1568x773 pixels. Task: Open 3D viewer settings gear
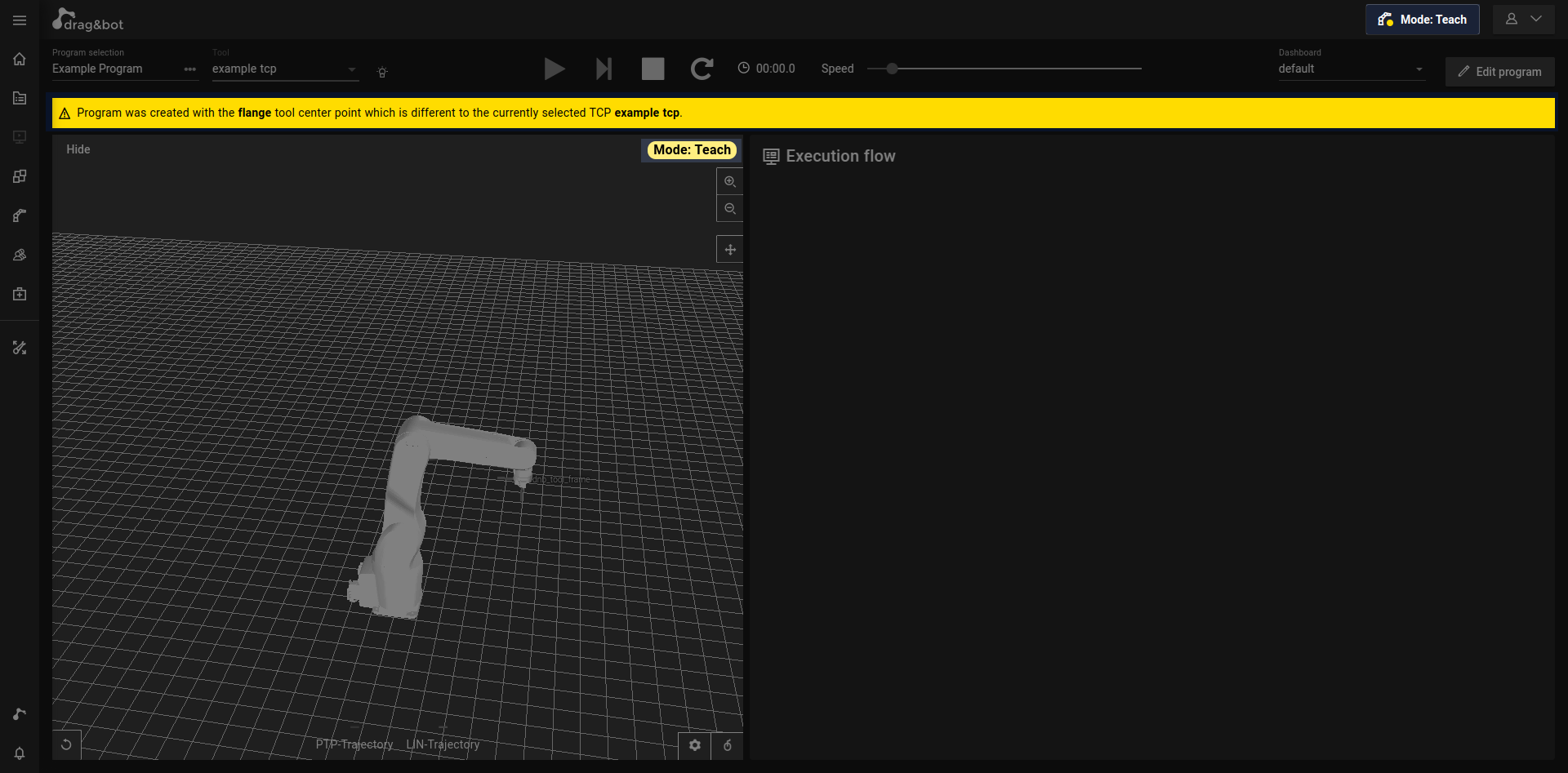click(x=695, y=745)
